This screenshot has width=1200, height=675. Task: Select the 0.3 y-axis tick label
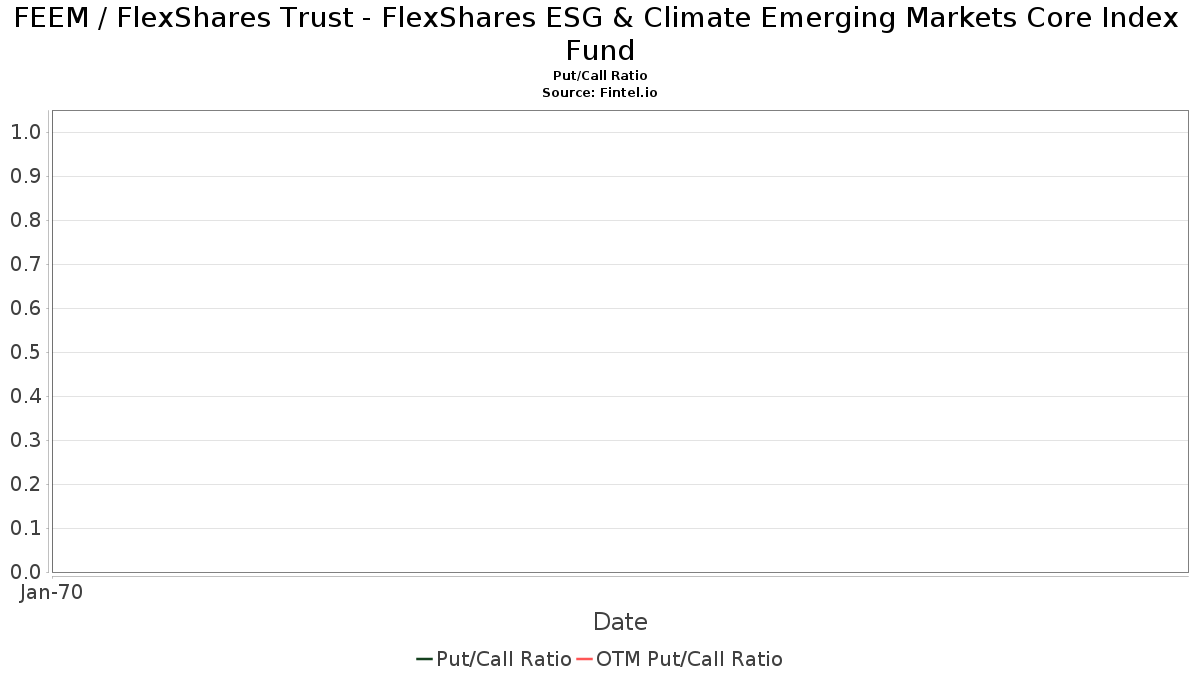coord(25,440)
